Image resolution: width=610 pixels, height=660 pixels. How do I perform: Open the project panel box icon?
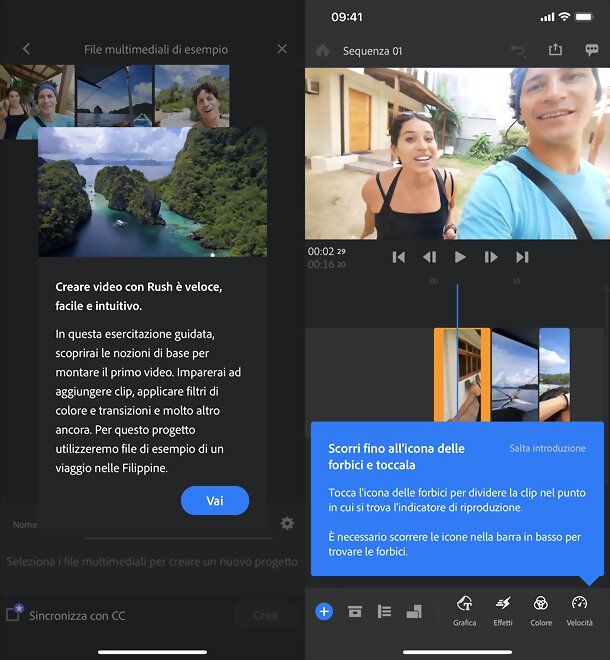(x=355, y=611)
